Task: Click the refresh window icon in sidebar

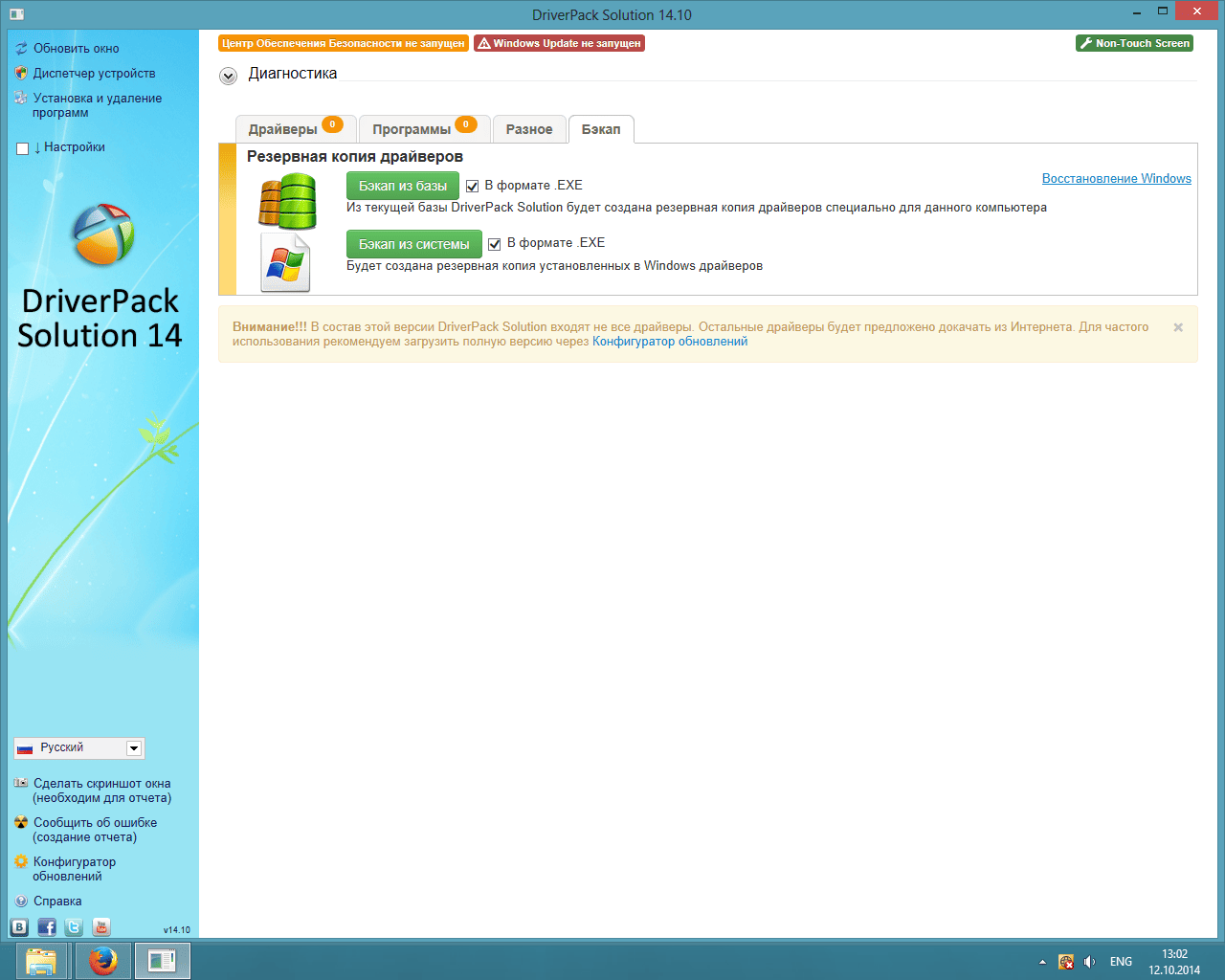Action: click(21, 48)
